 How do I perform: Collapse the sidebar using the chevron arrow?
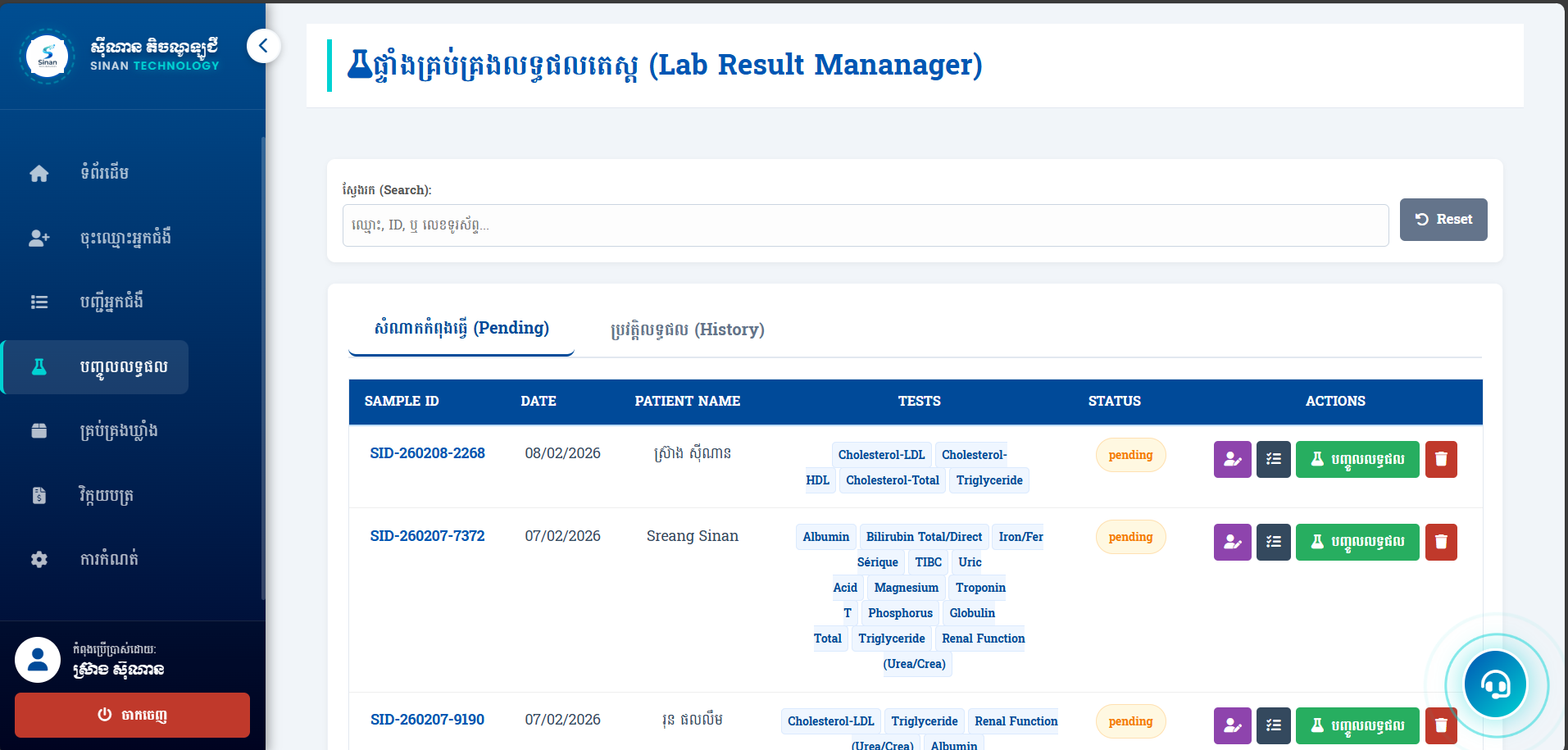pos(264,46)
